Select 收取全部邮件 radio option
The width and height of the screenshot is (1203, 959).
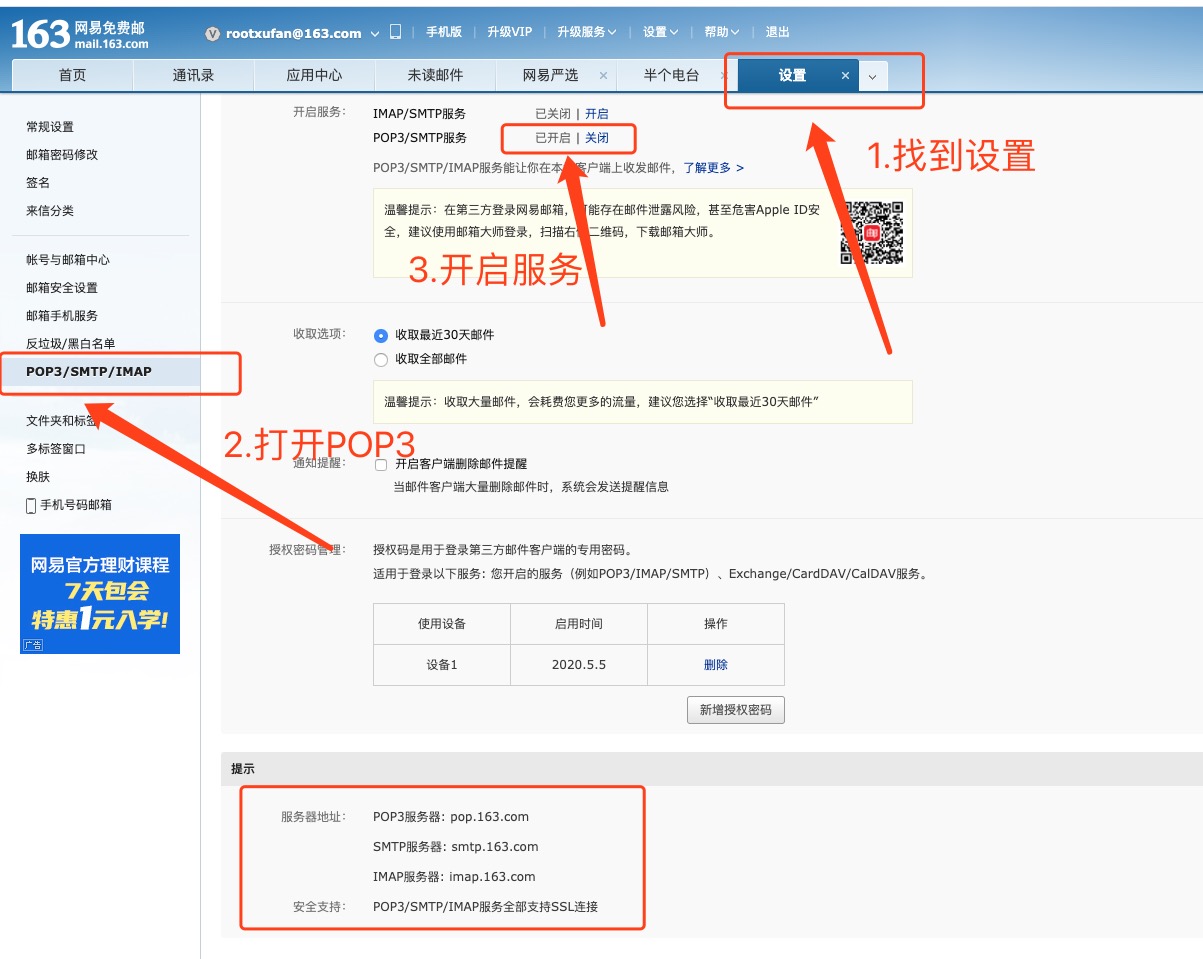380,359
